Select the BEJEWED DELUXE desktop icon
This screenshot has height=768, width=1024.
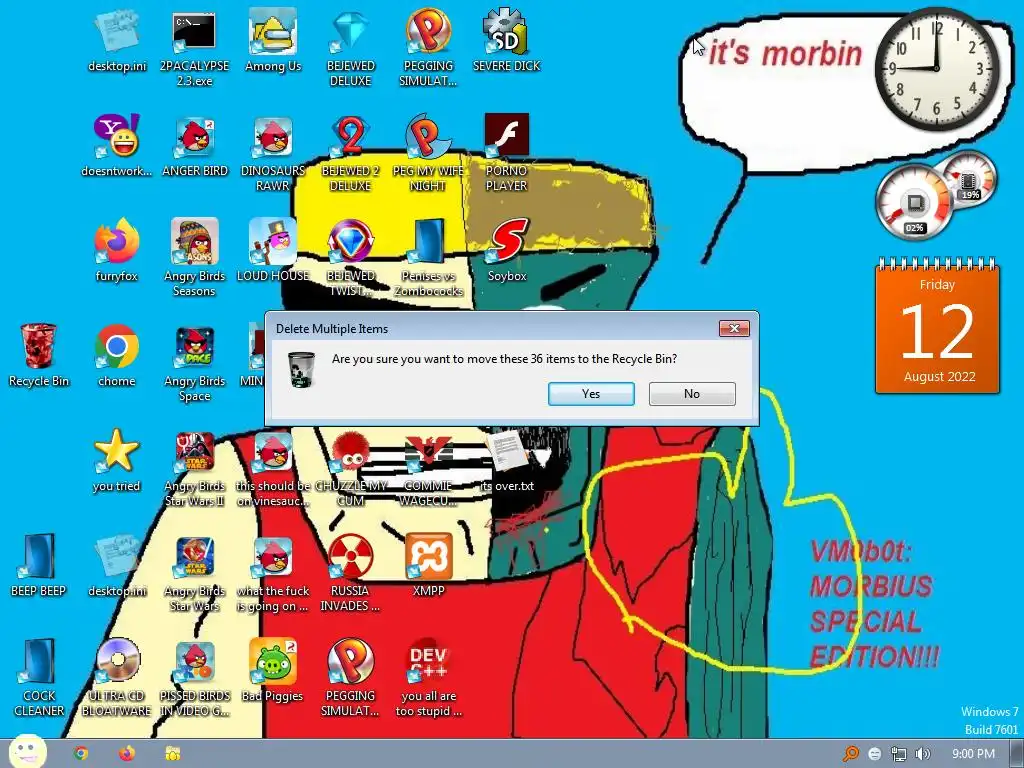tap(351, 49)
